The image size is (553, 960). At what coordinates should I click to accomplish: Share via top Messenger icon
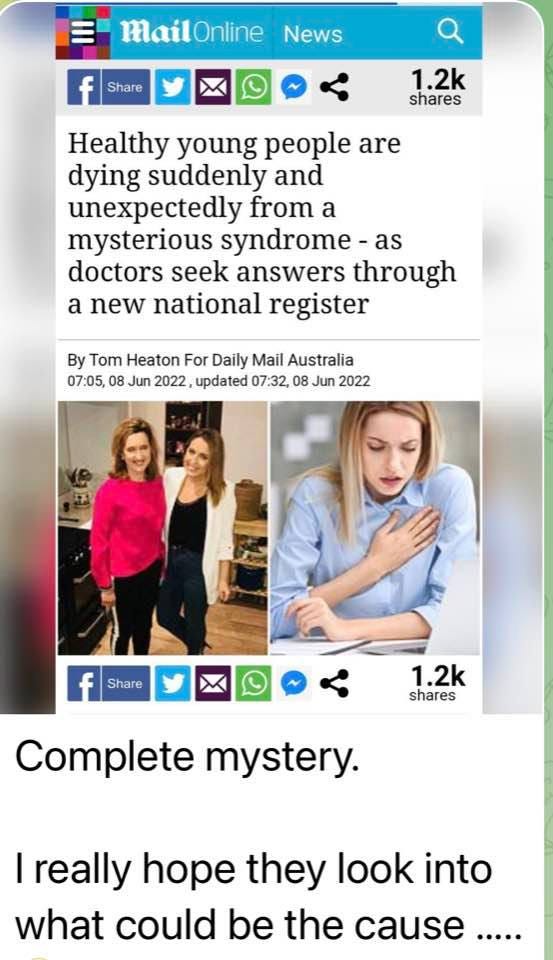tap(294, 87)
